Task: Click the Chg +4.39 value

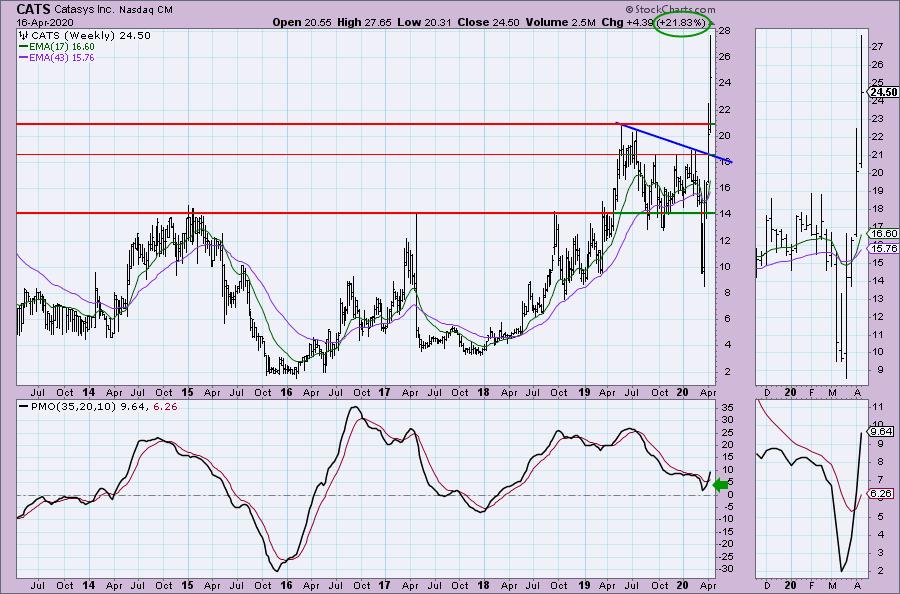Action: pyautogui.click(x=627, y=22)
